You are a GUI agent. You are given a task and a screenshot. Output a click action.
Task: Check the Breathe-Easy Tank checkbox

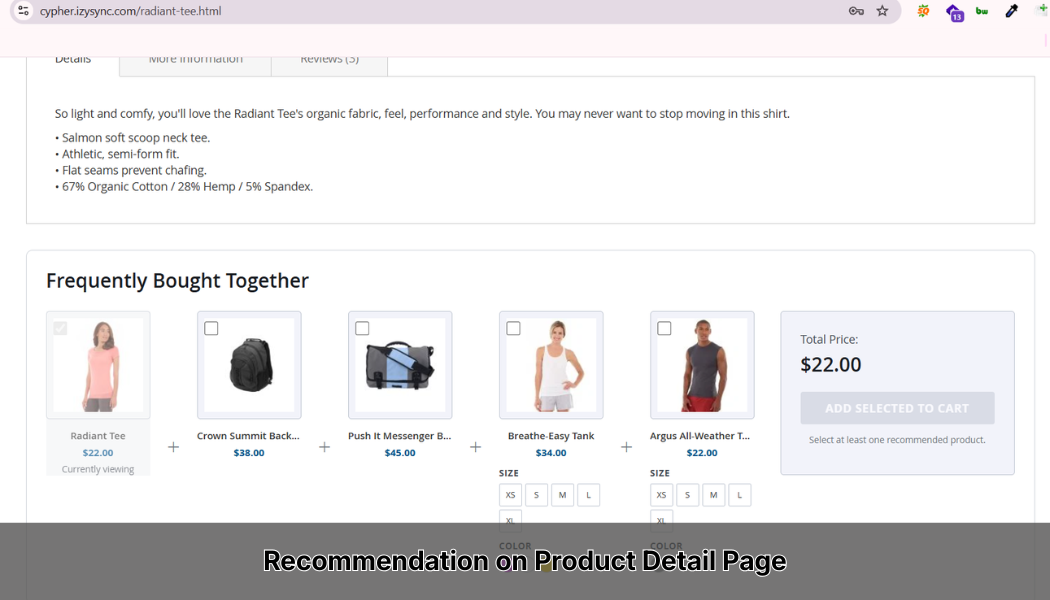[x=514, y=328]
